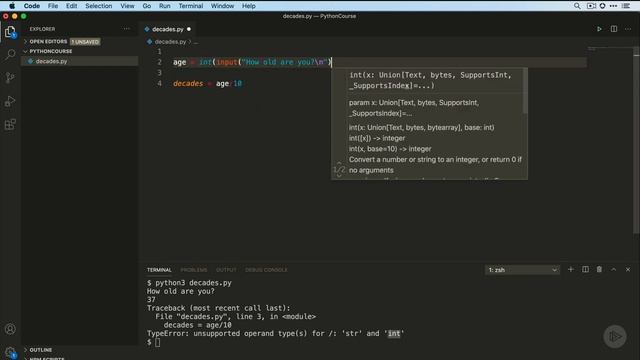Open the File menu
Image resolution: width=640 pixels, height=360 pixels.
pos(53,6)
